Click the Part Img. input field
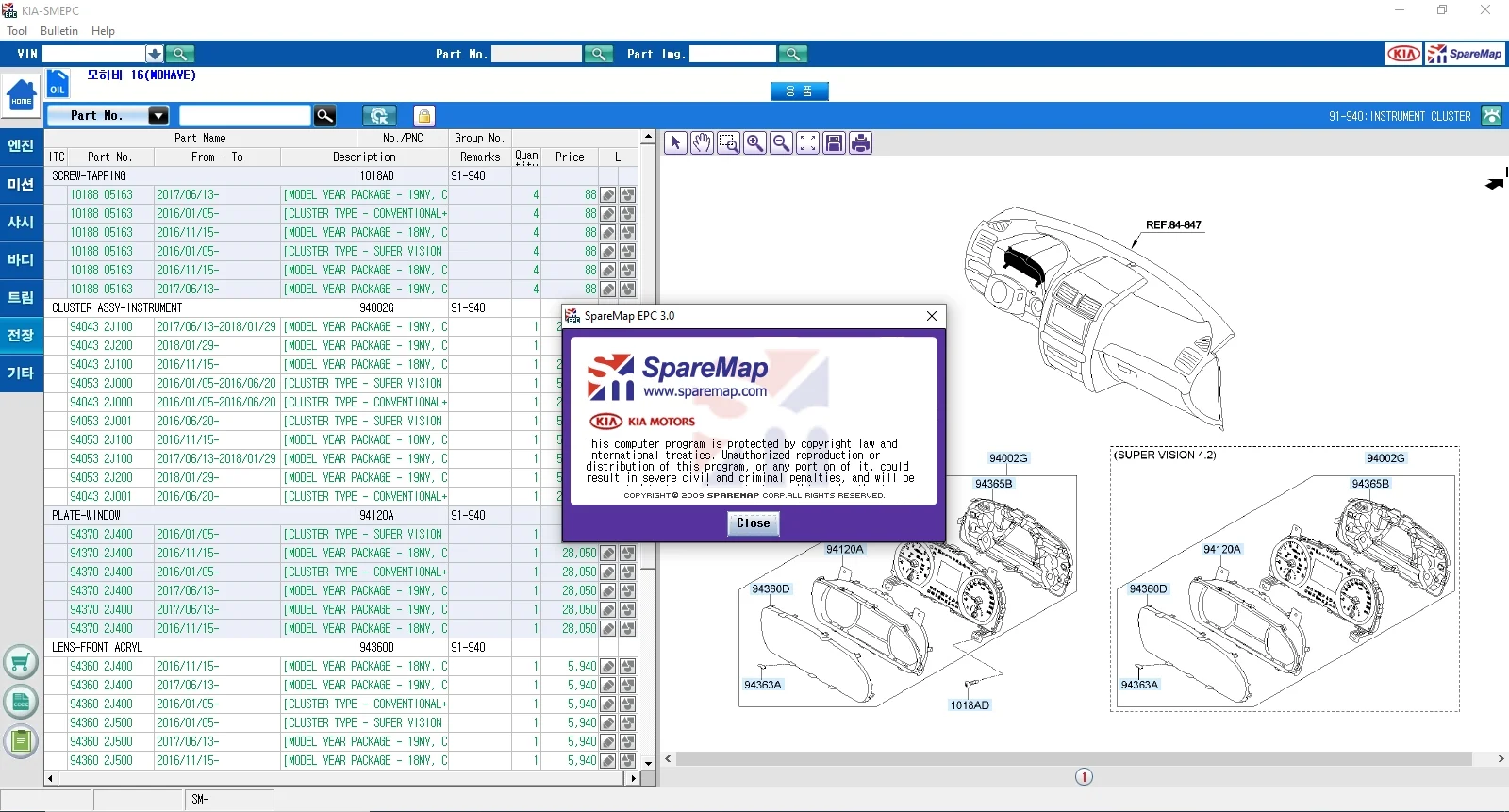The width and height of the screenshot is (1509, 812). point(733,54)
